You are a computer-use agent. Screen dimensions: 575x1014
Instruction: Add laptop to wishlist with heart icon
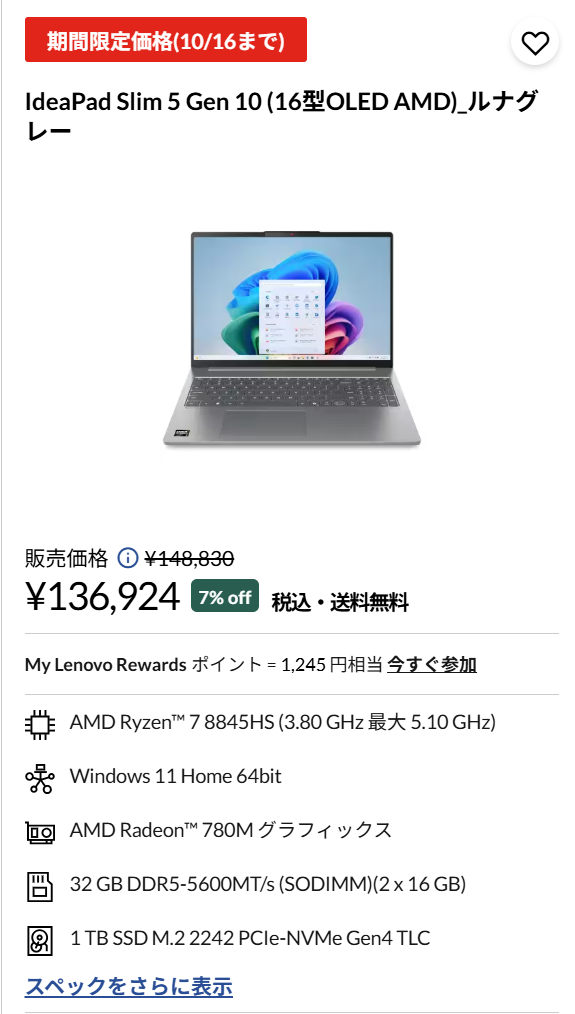click(x=535, y=43)
